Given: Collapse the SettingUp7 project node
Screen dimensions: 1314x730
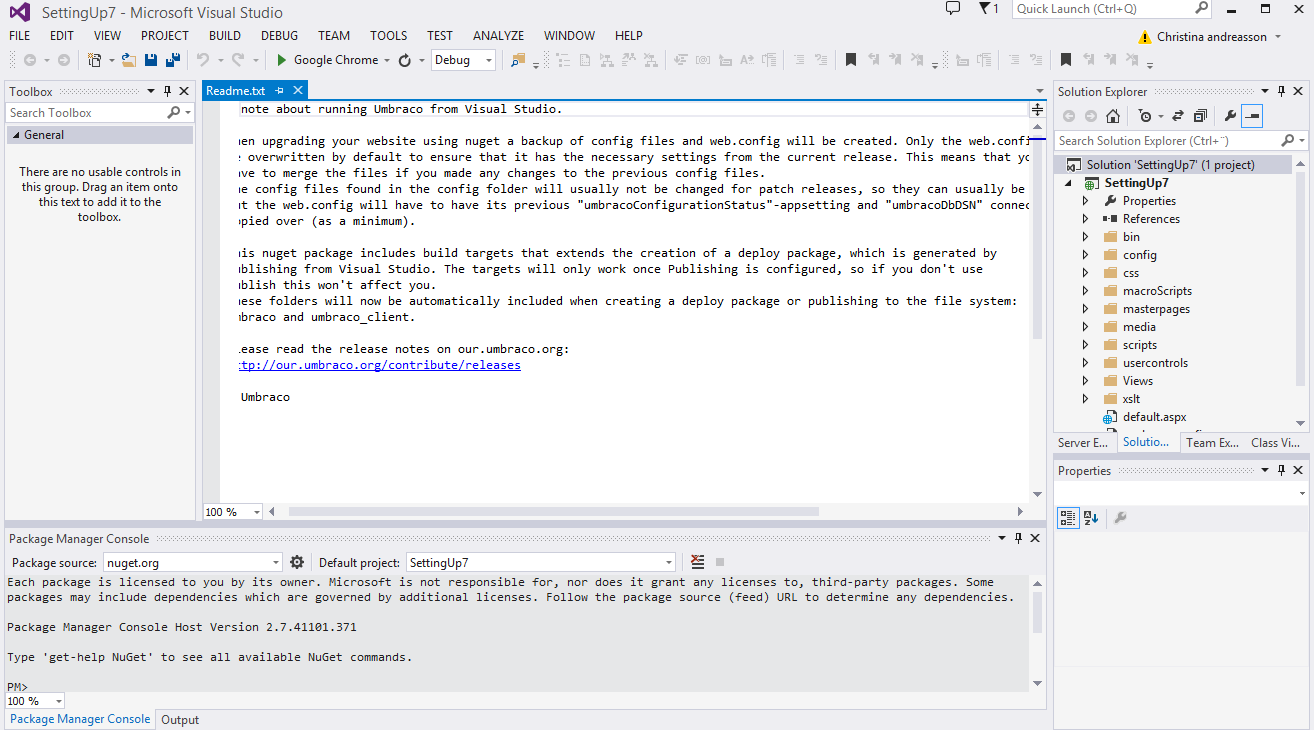Looking at the screenshot, I should pos(1069,183).
